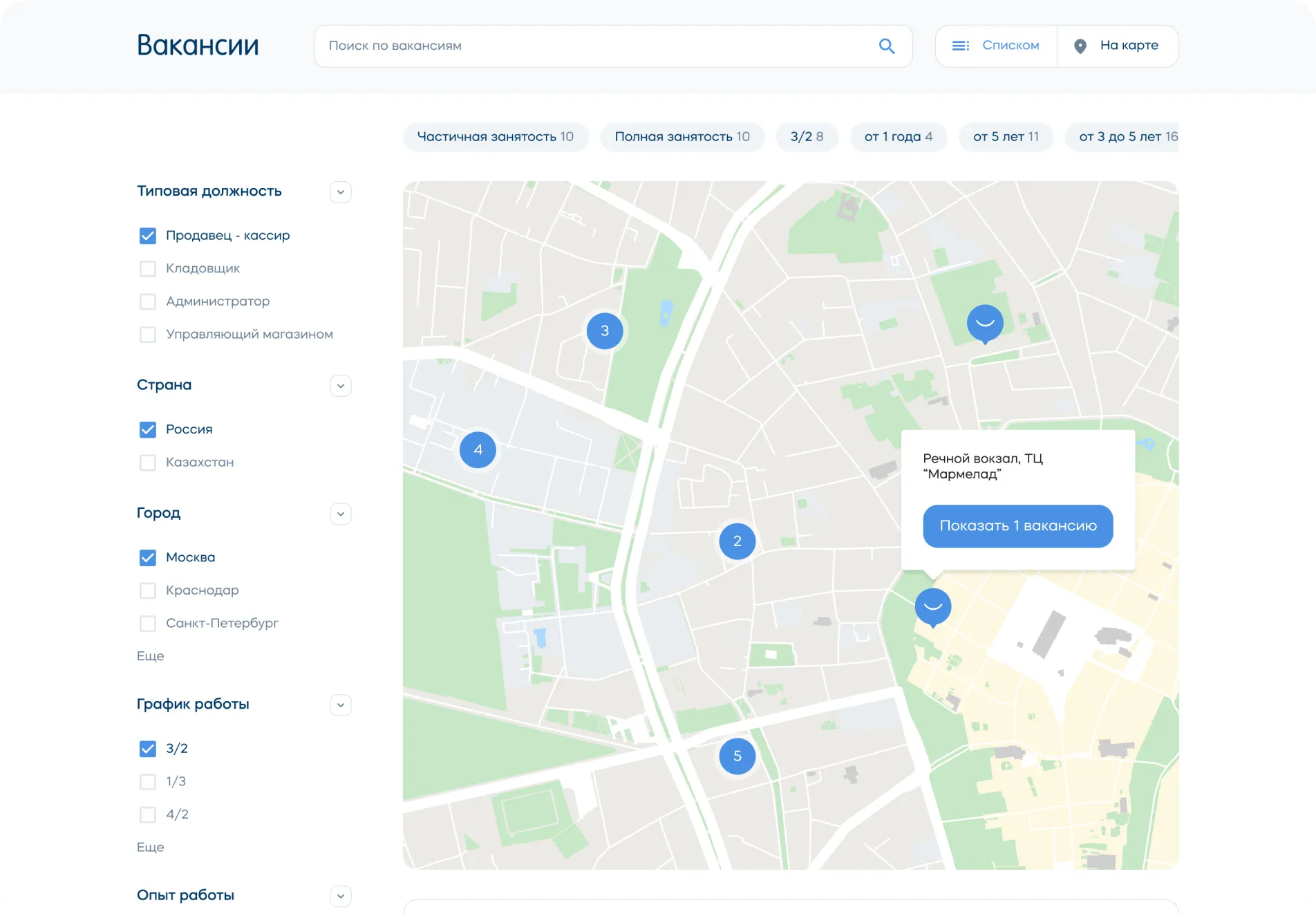Enable the 1/3 schedule checkbox
Screen dimensions: 1316x914
pos(148,781)
